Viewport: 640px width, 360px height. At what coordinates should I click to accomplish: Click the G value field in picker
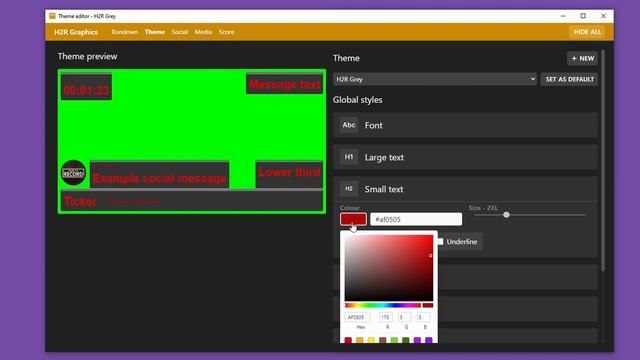(404, 317)
